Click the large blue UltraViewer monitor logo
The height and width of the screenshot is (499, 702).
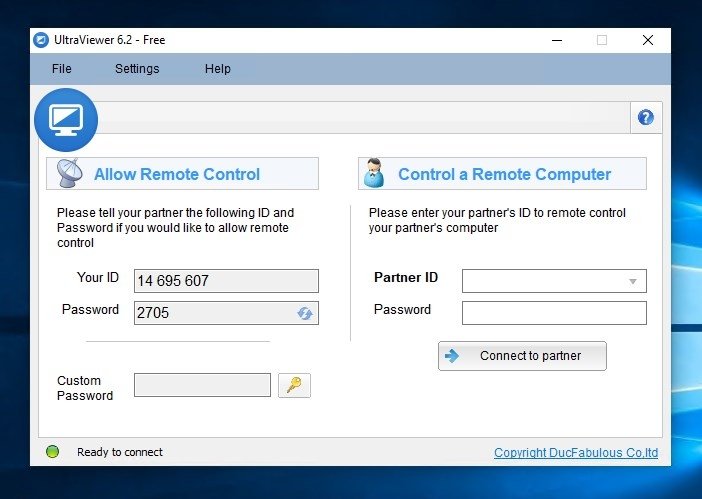point(66,120)
